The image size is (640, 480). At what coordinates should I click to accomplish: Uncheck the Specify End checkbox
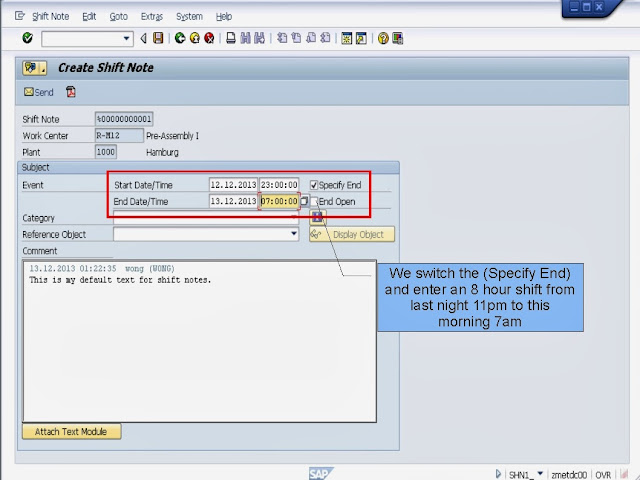pyautogui.click(x=313, y=185)
